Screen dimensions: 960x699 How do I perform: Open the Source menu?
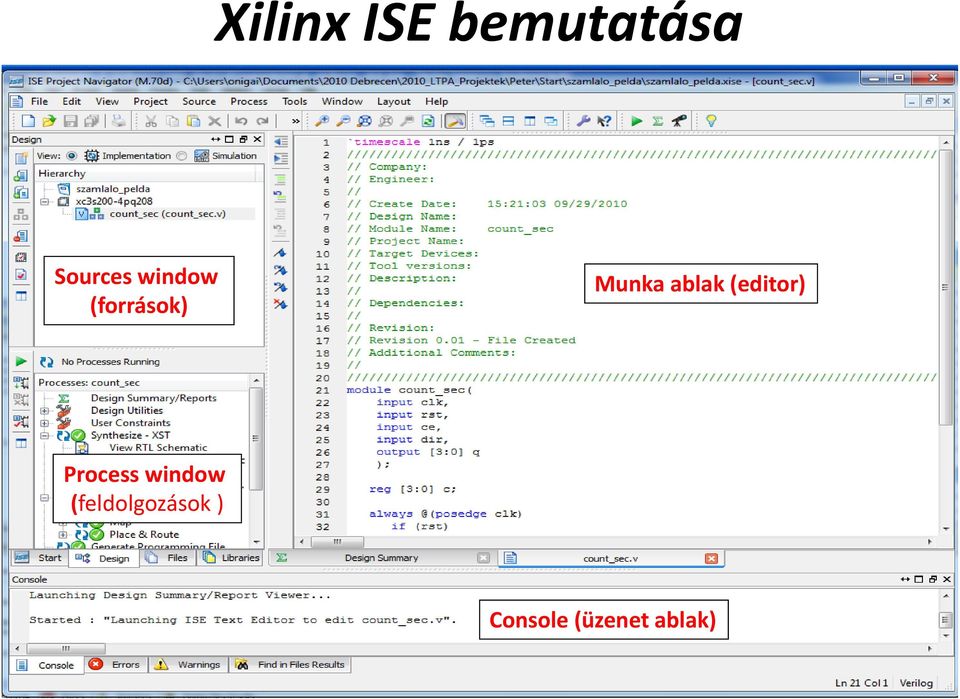[199, 102]
